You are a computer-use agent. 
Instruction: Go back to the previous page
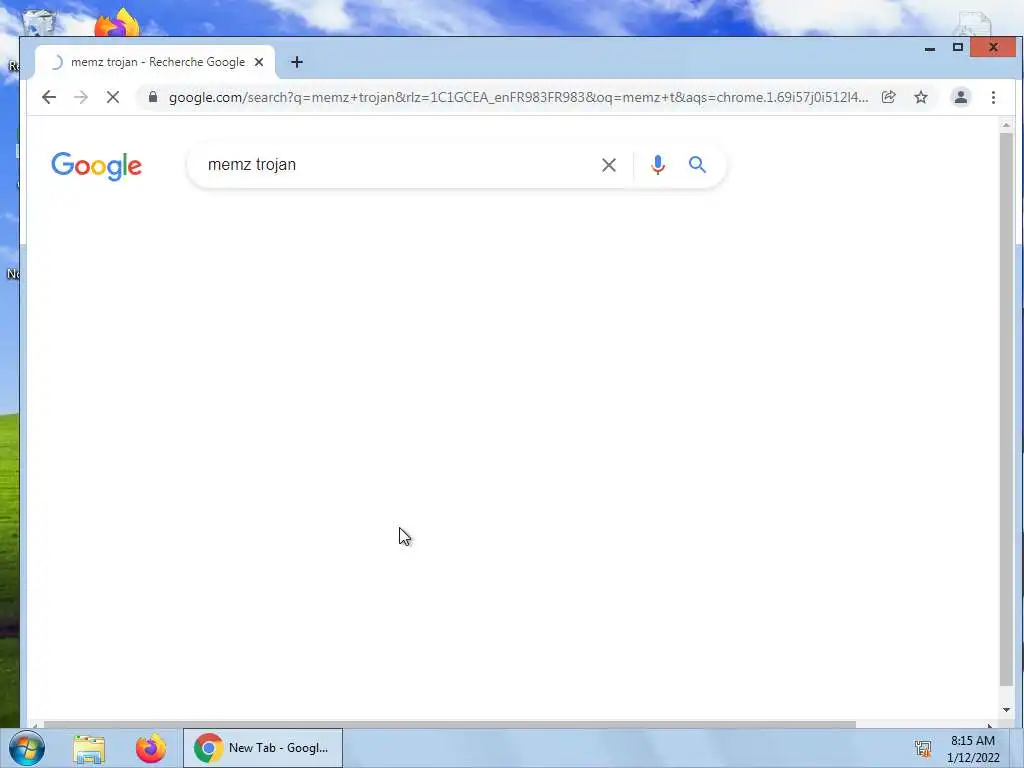49,97
